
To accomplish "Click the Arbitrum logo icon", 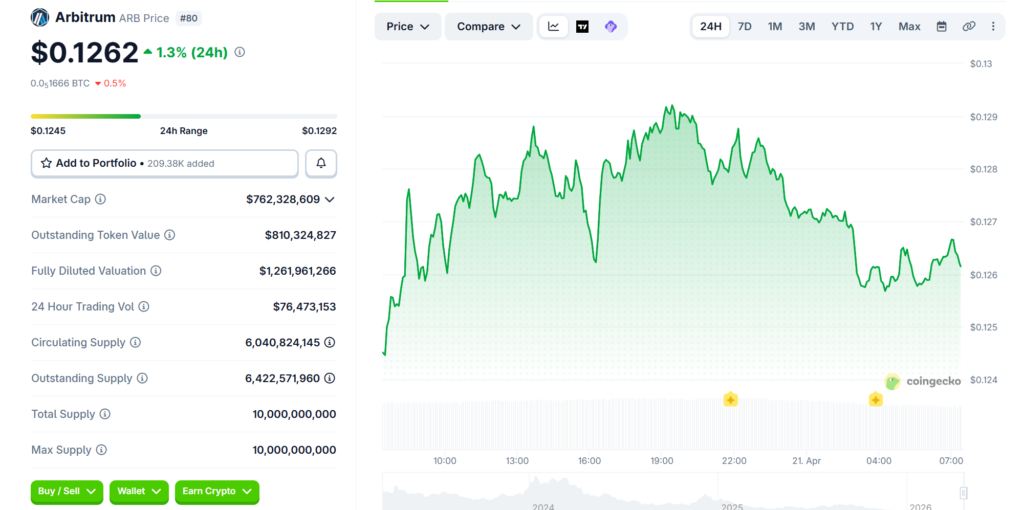I will point(40,17).
